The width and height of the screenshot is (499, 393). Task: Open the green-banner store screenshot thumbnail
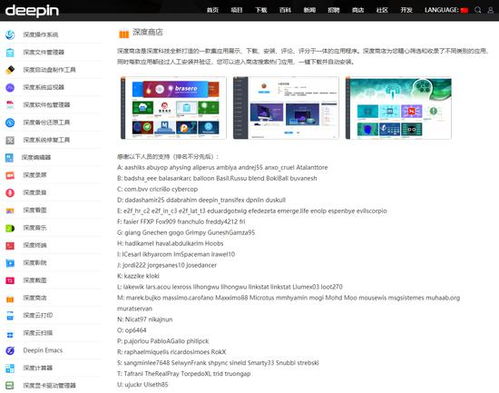coord(399,108)
